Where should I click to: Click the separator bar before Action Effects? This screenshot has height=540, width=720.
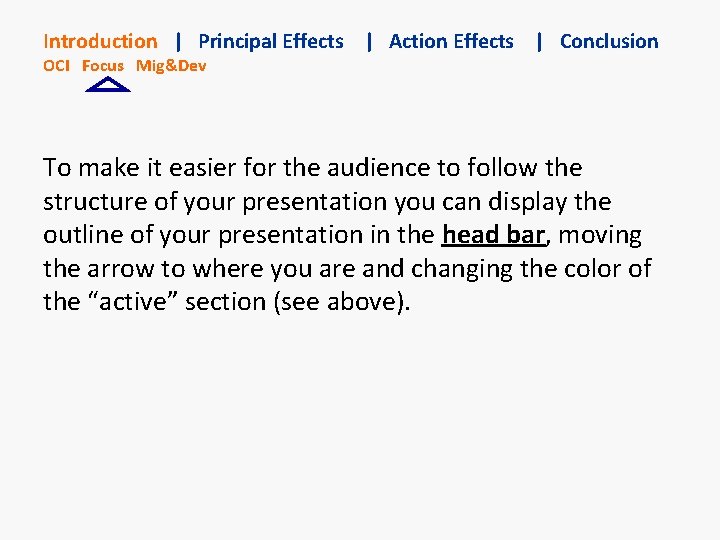(x=369, y=41)
